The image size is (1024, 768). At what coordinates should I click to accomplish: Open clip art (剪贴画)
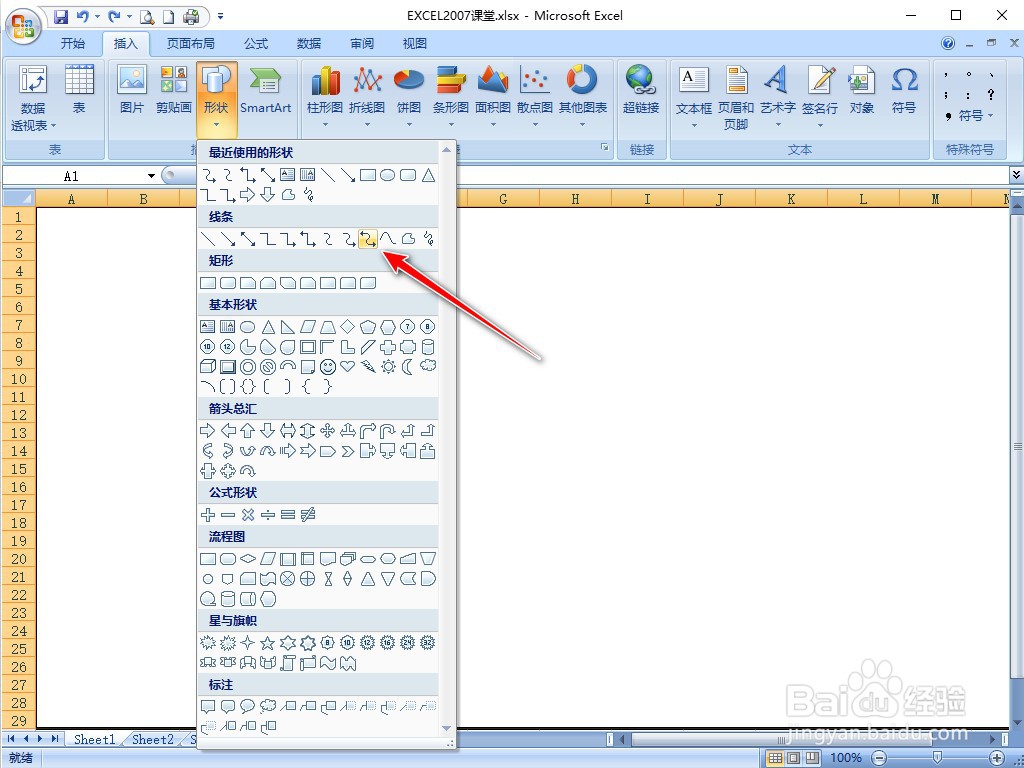click(173, 90)
